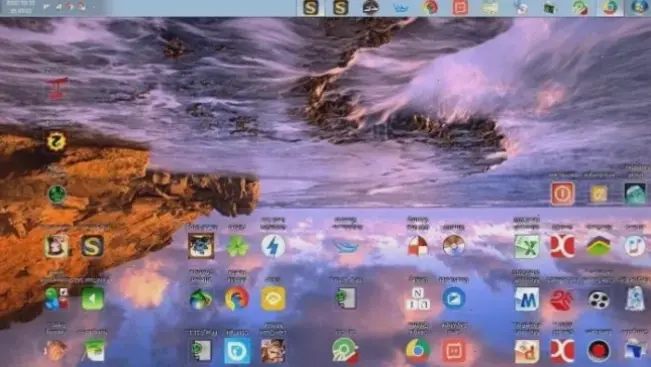Open the green Excel X desktop icon
The image size is (651, 367).
(526, 246)
